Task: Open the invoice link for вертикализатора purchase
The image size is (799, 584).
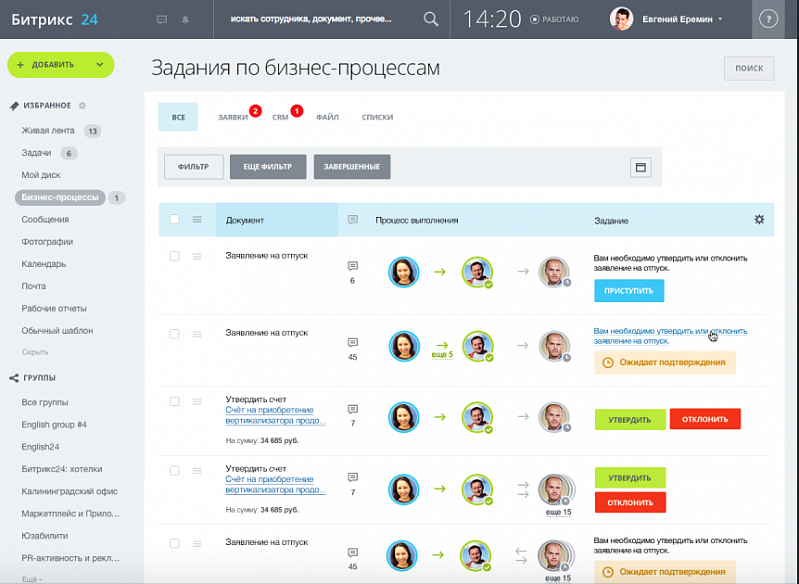Action: [275, 415]
